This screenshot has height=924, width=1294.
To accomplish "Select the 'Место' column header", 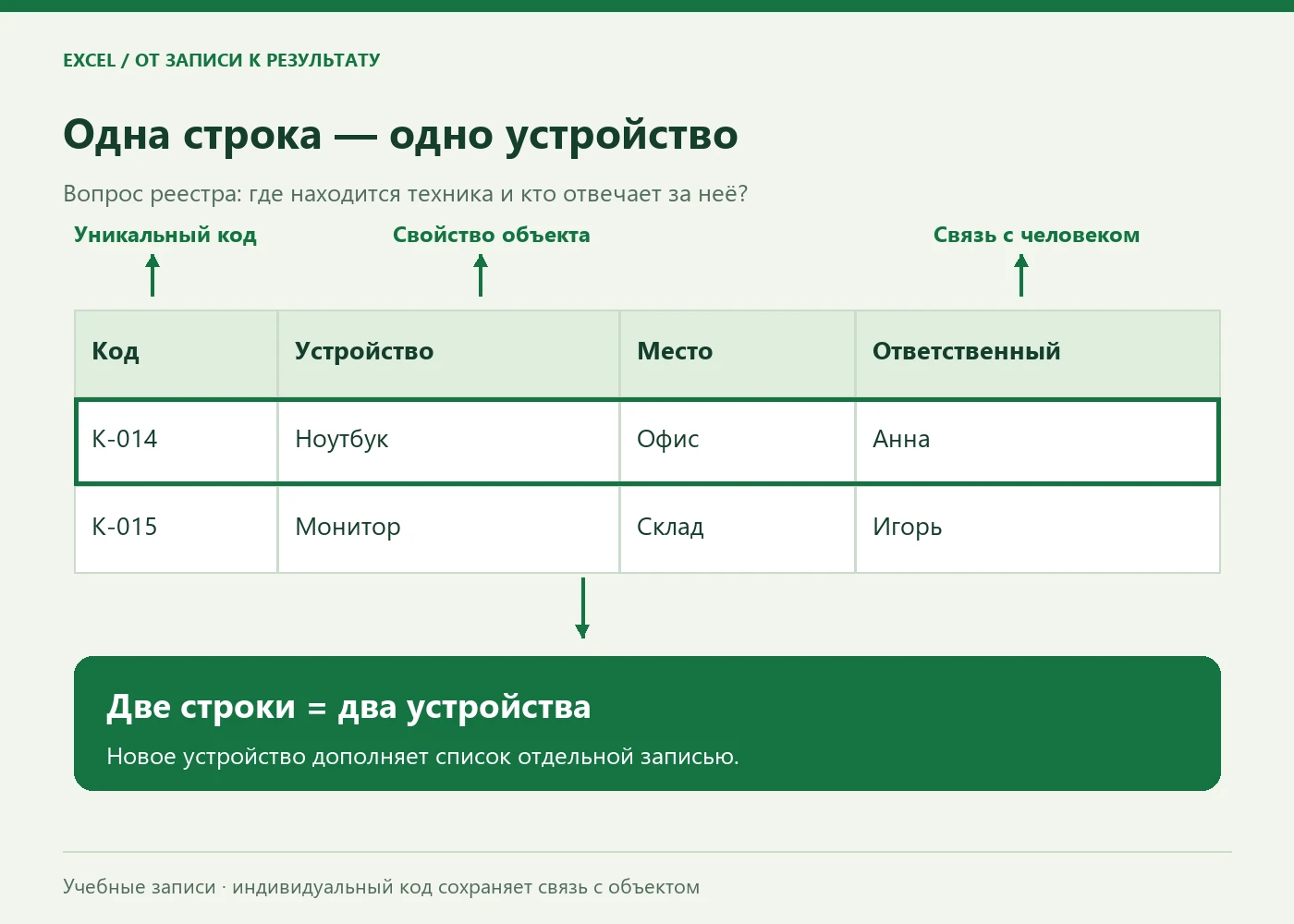I will click(738, 354).
